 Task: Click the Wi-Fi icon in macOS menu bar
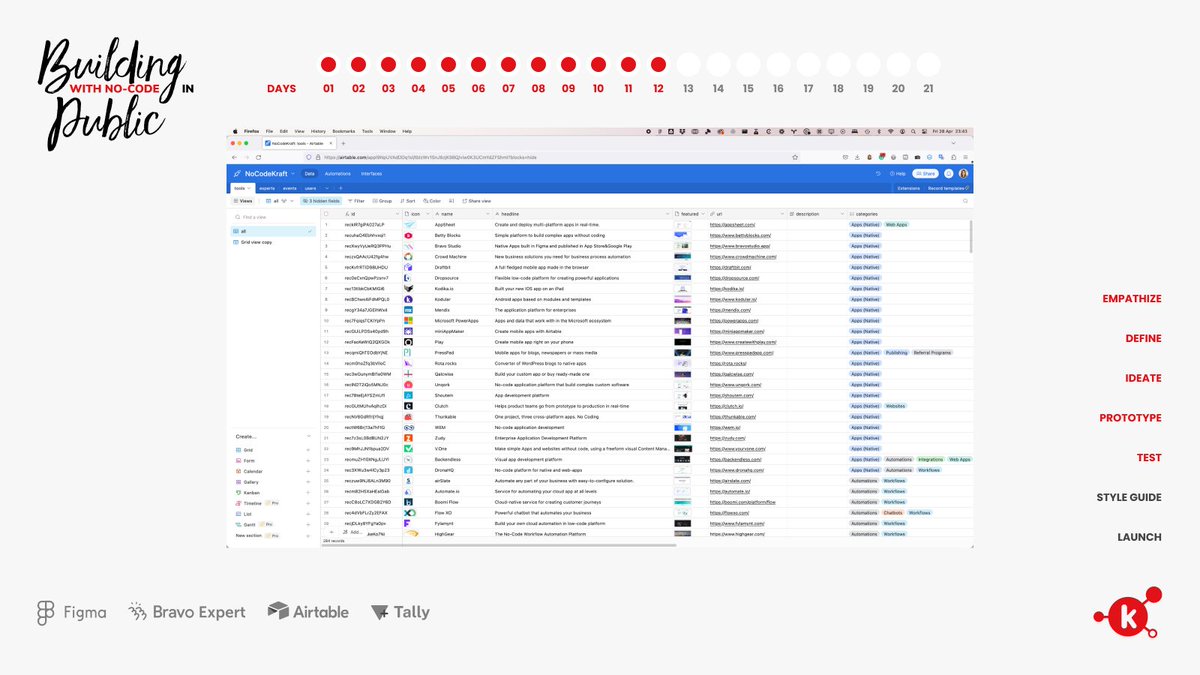[x=890, y=131]
